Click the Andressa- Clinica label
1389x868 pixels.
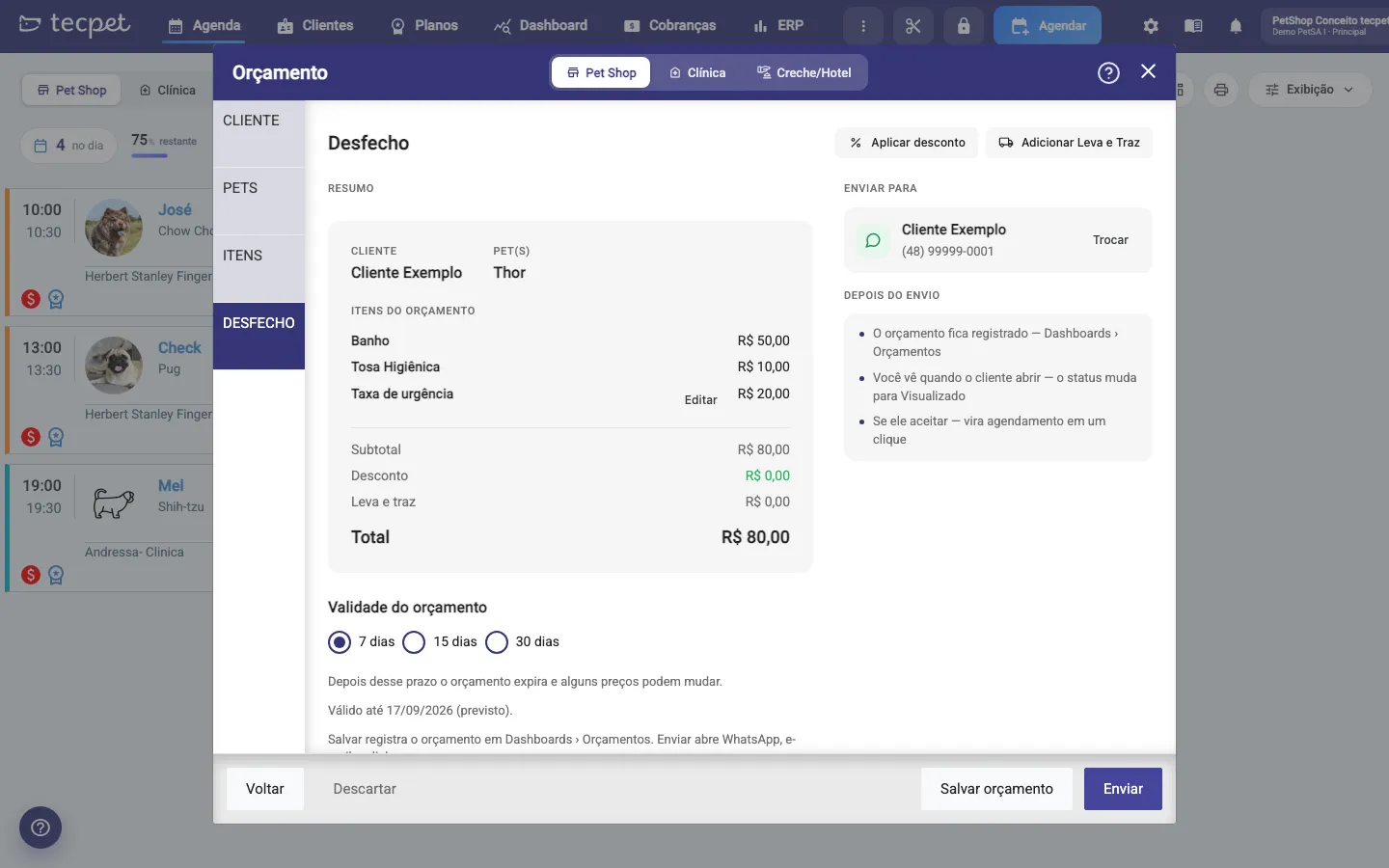[134, 552]
